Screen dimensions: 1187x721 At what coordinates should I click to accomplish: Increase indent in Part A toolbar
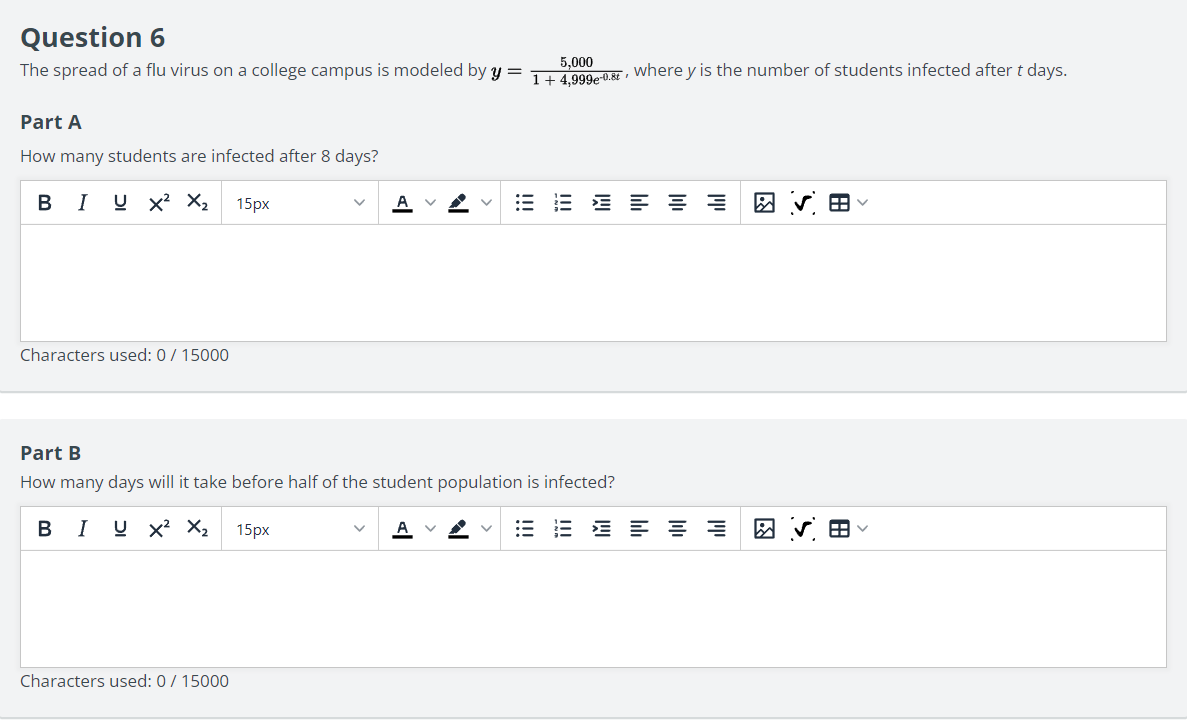point(601,202)
